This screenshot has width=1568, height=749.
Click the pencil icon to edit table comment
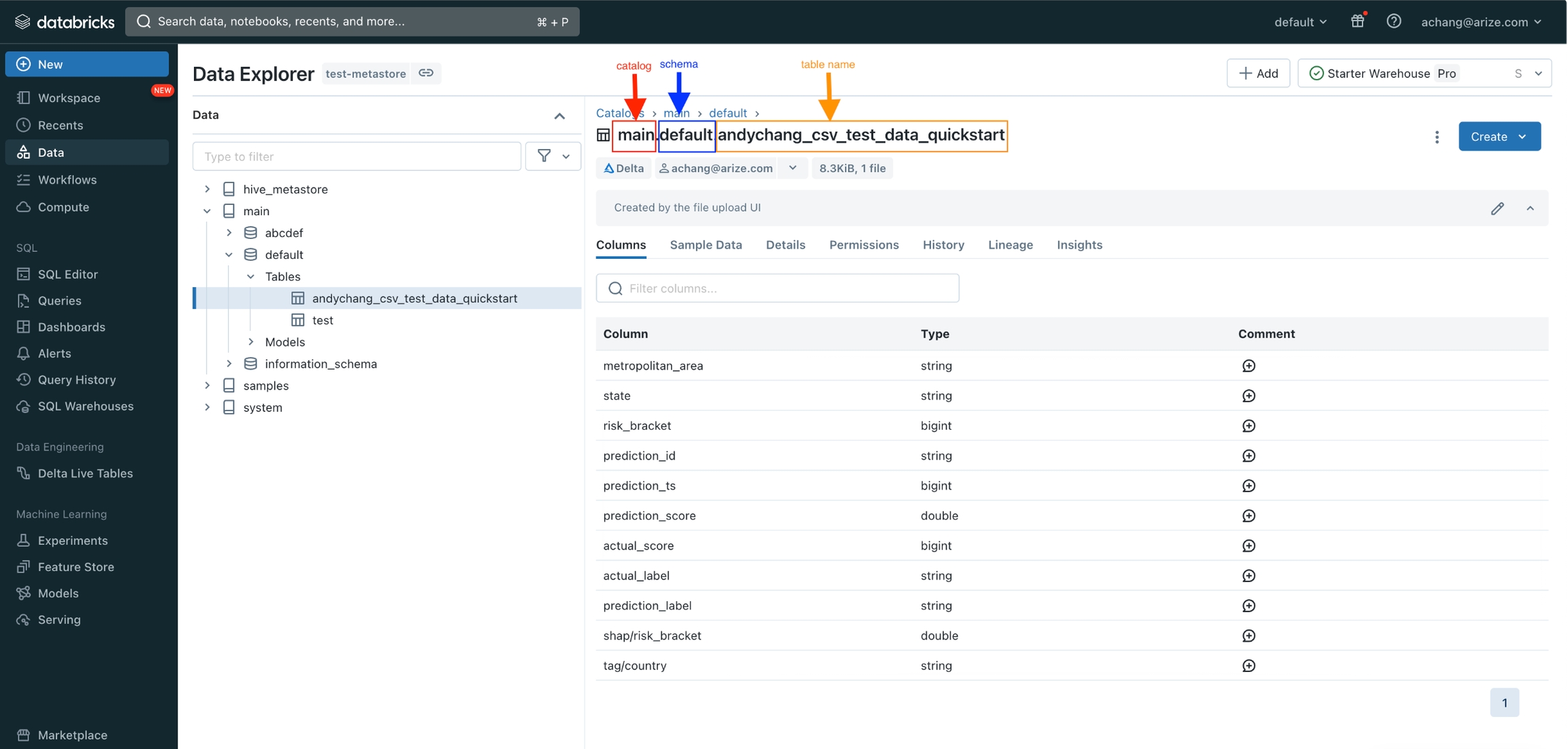(1497, 208)
